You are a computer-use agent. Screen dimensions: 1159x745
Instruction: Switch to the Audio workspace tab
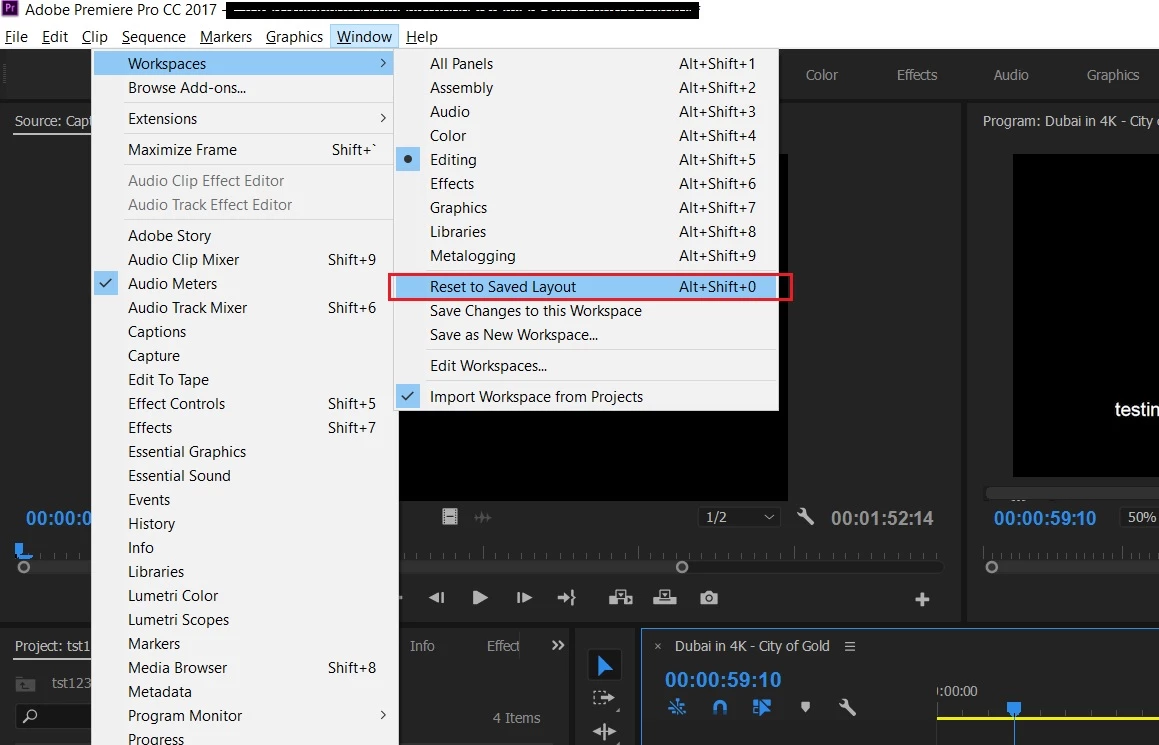1010,75
